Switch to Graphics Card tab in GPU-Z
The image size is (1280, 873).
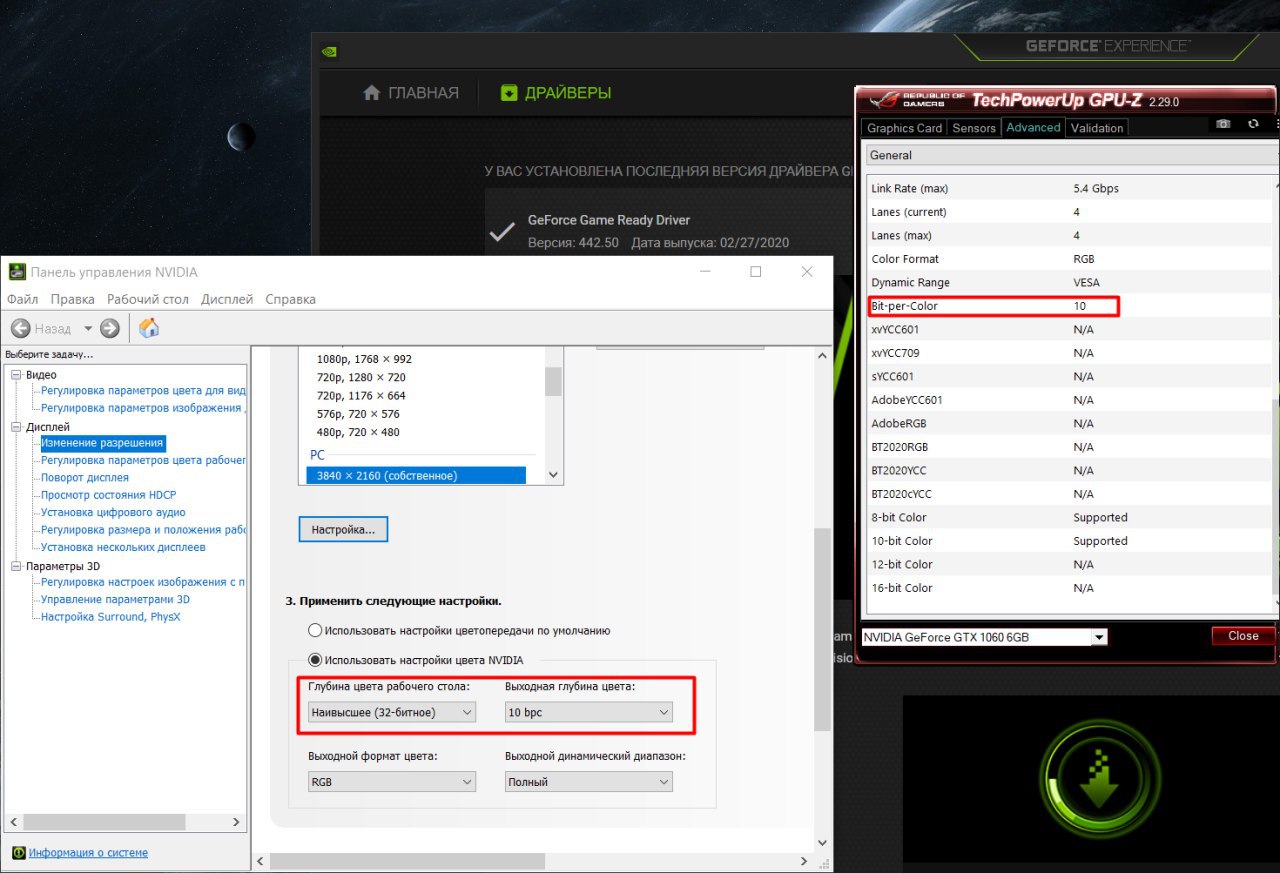click(904, 128)
